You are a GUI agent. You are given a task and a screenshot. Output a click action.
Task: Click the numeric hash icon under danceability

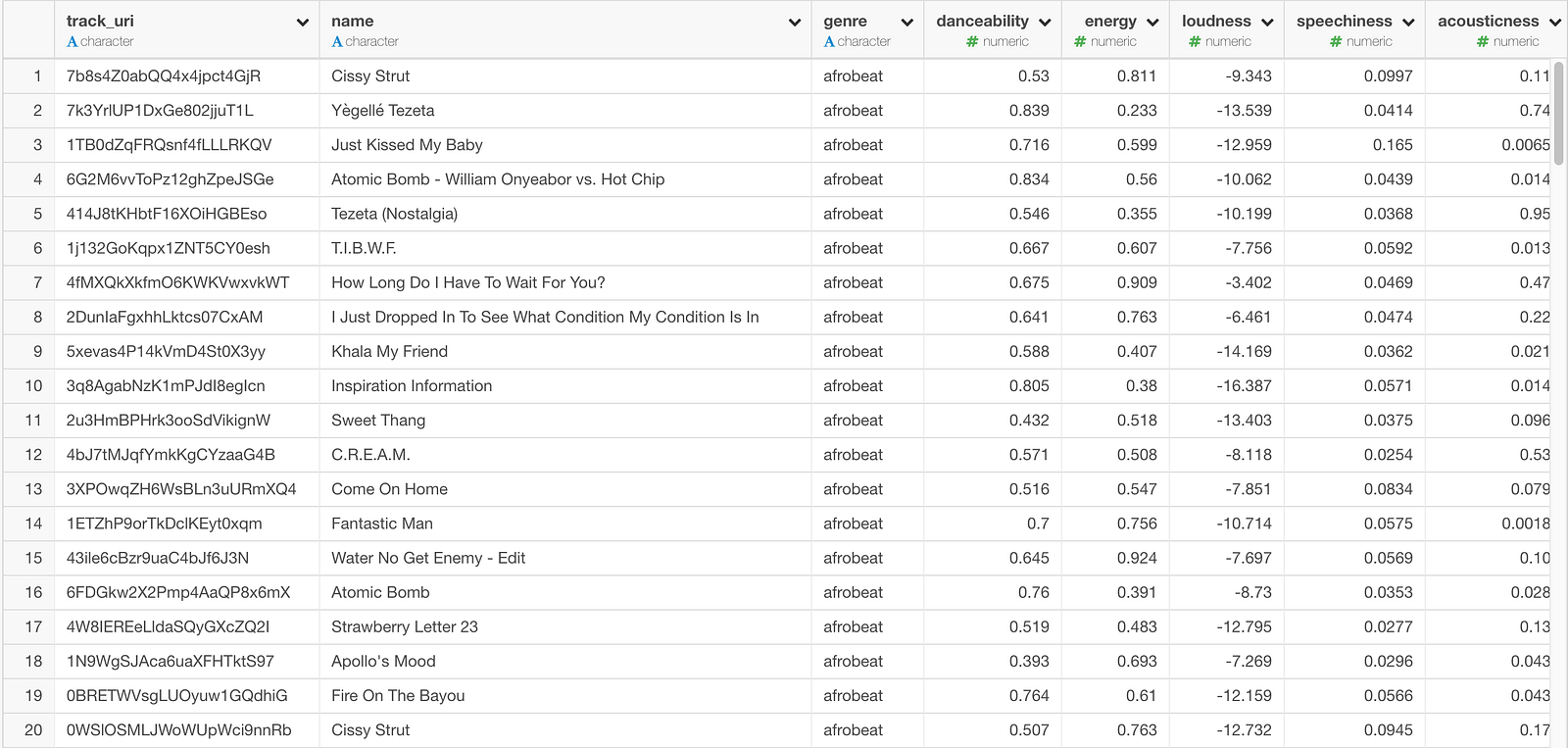pyautogui.click(x=972, y=42)
